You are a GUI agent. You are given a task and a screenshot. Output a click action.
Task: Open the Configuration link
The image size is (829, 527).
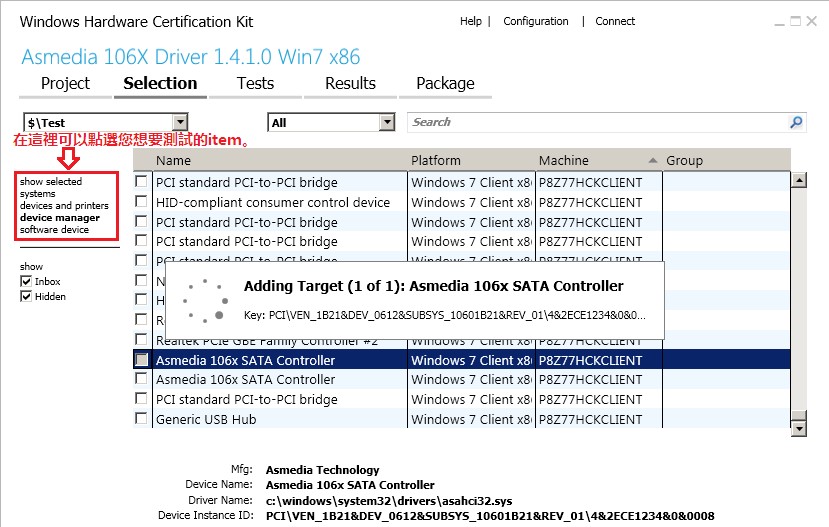pyautogui.click(x=536, y=21)
